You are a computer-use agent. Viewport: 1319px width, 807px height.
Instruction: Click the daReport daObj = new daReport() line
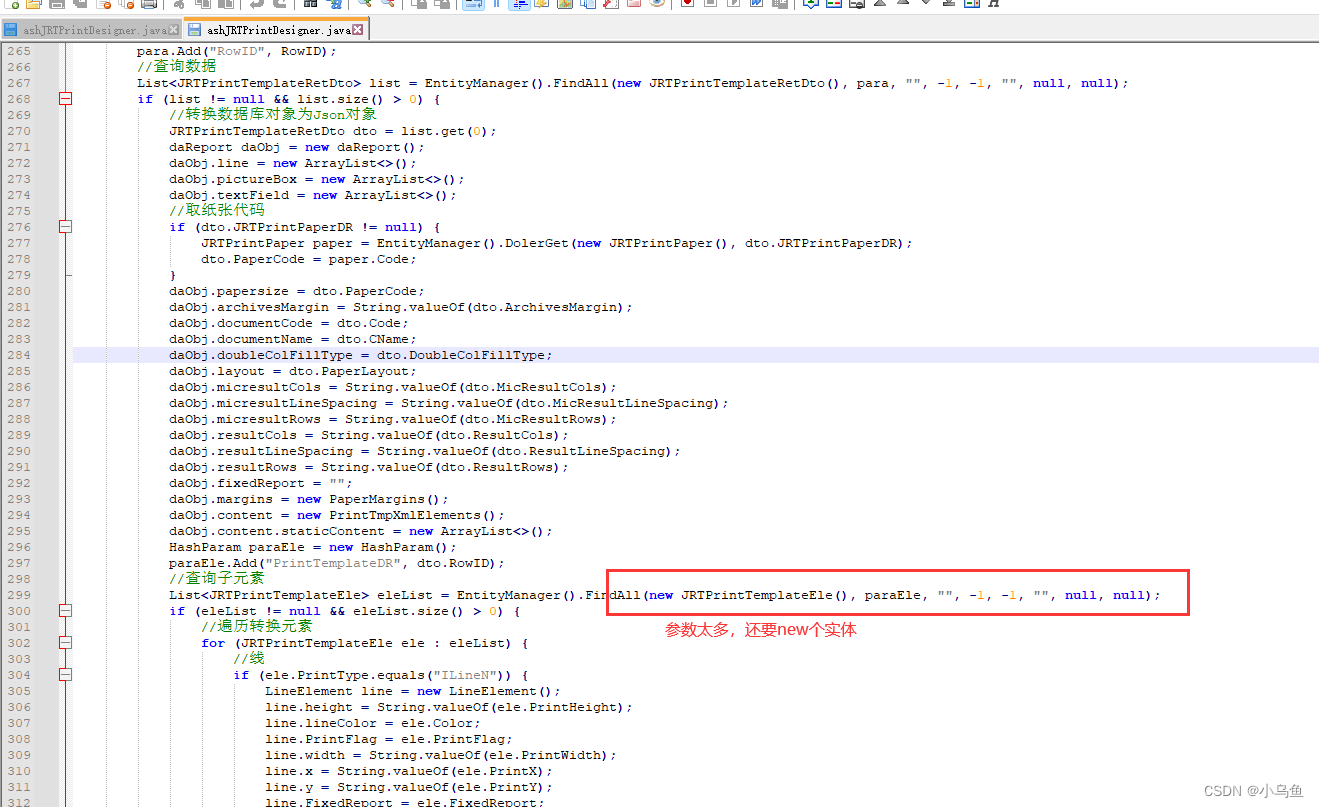[x=297, y=147]
